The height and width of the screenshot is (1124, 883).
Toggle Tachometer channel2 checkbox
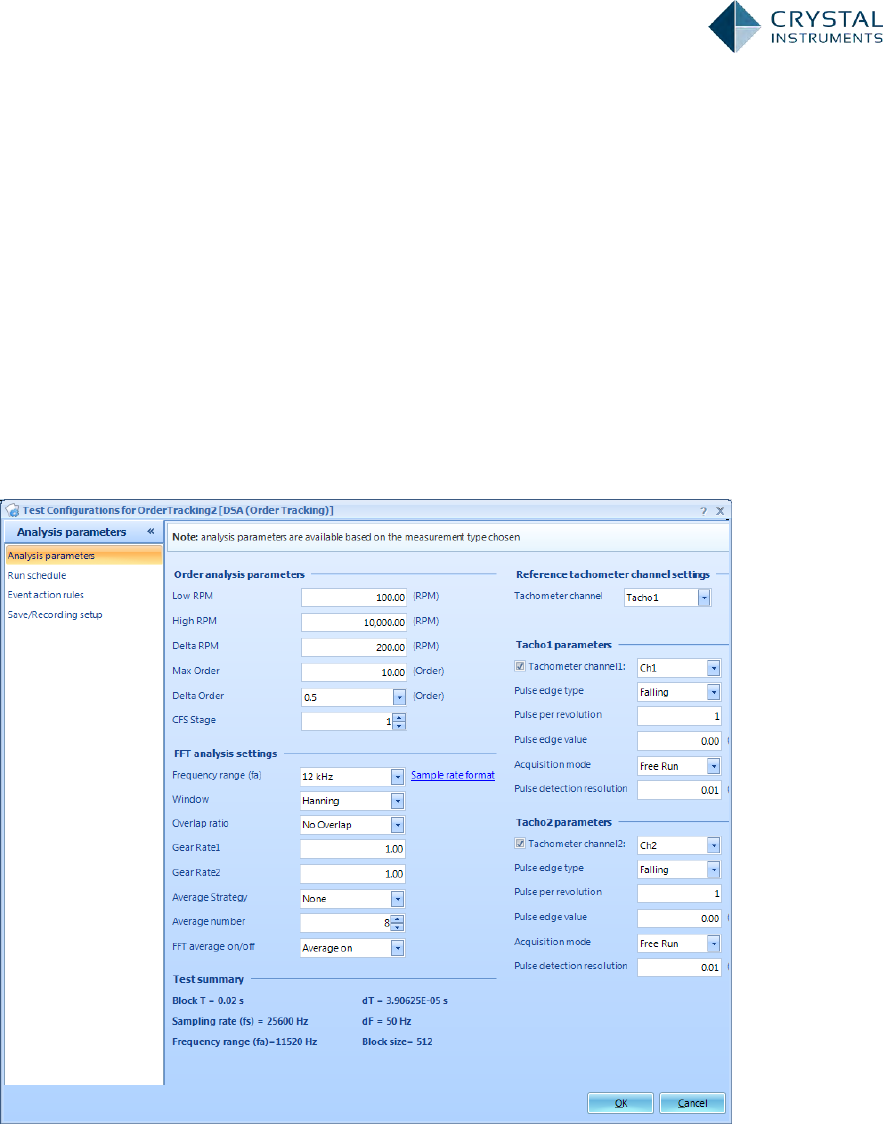520,844
